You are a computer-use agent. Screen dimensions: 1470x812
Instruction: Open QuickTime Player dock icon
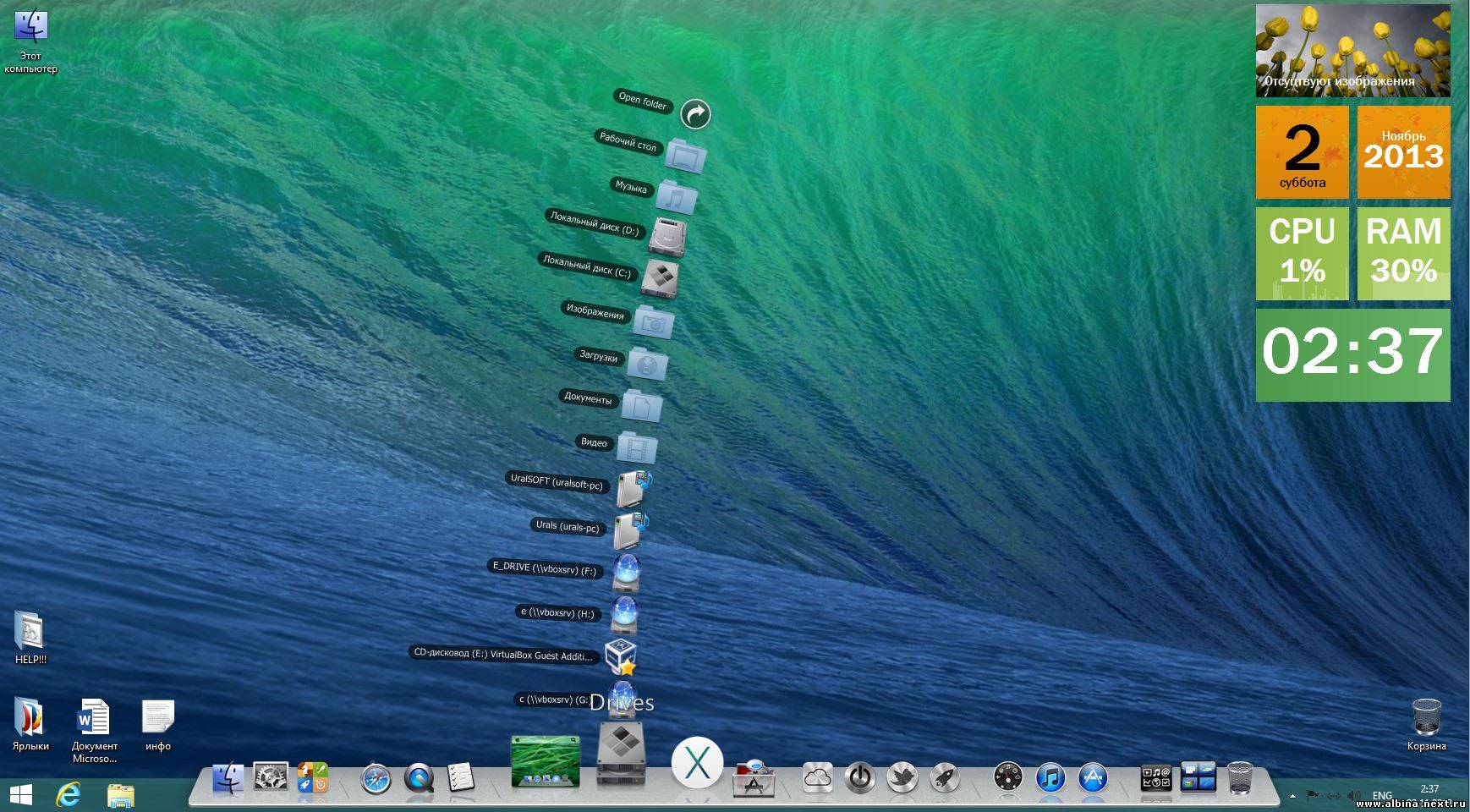tap(419, 778)
